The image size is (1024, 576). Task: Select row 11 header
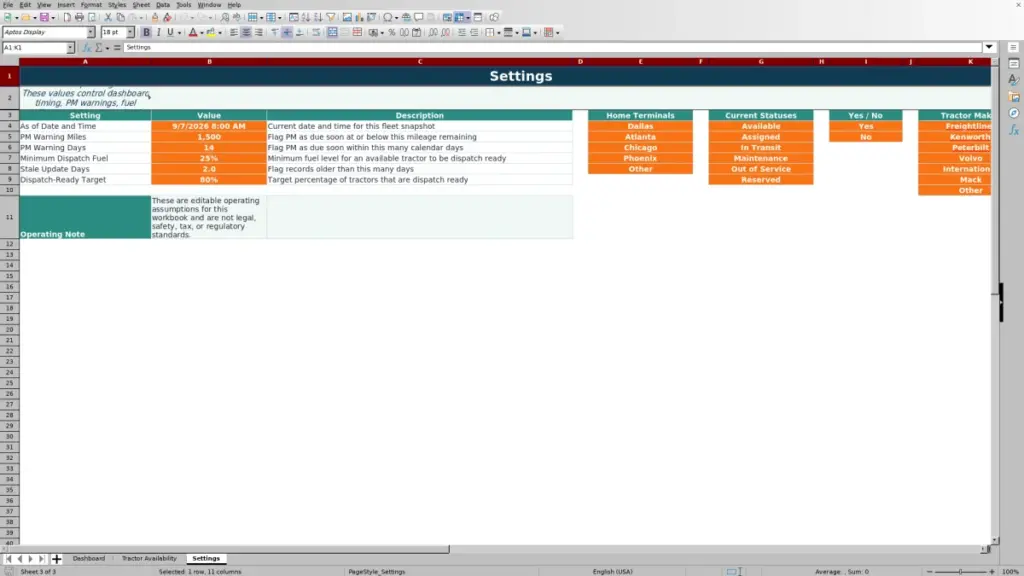click(x=9, y=217)
